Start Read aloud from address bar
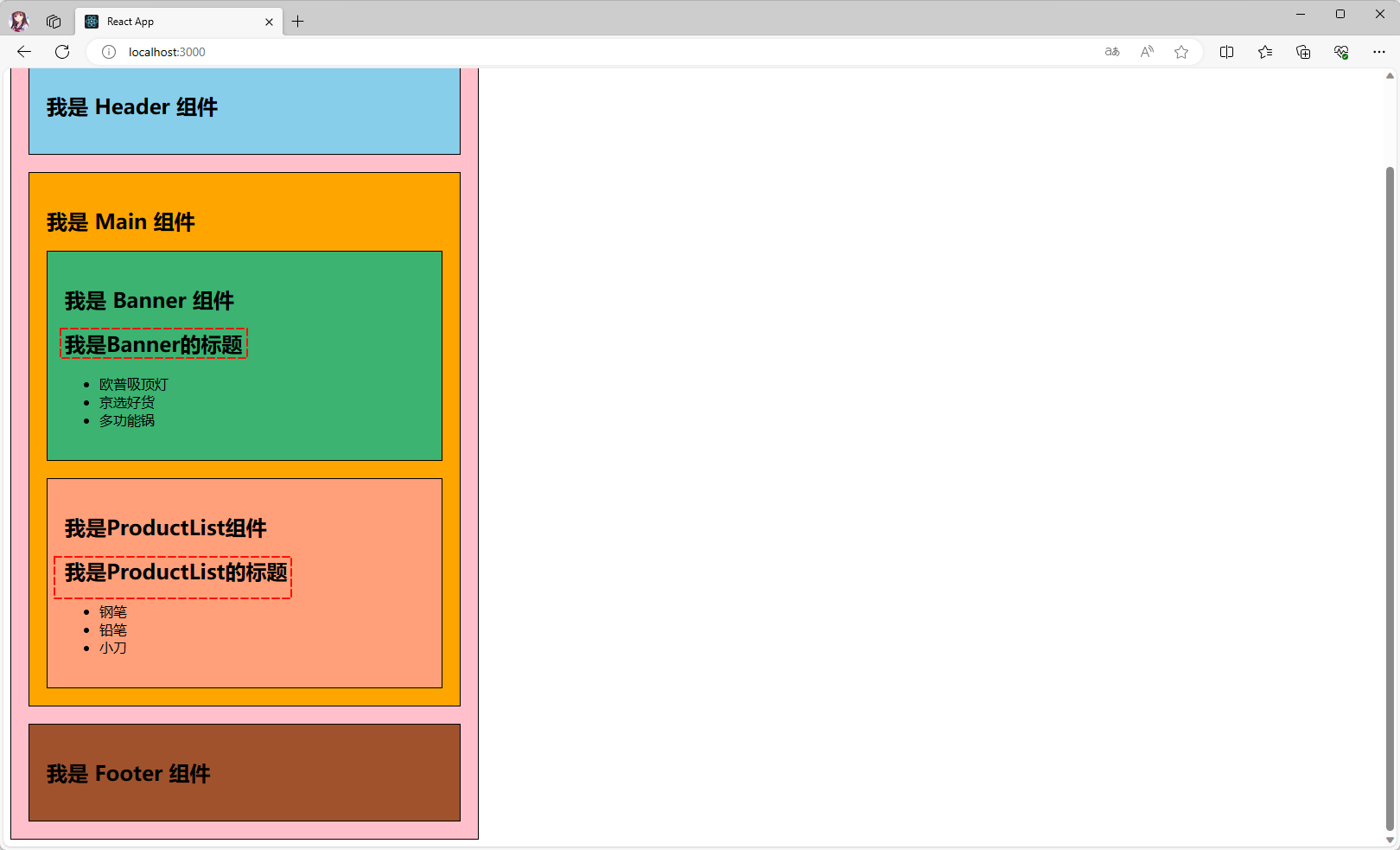 (x=1147, y=52)
